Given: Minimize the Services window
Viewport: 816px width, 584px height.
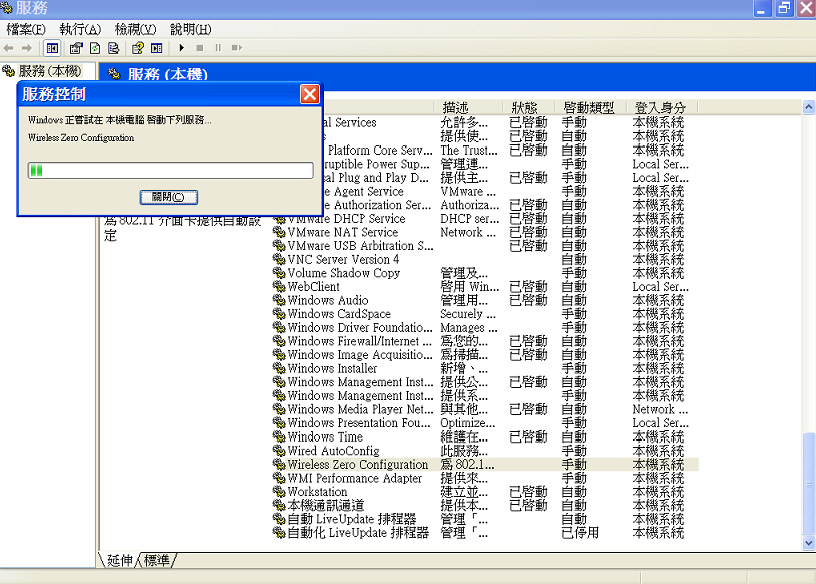Looking at the screenshot, I should (761, 8).
